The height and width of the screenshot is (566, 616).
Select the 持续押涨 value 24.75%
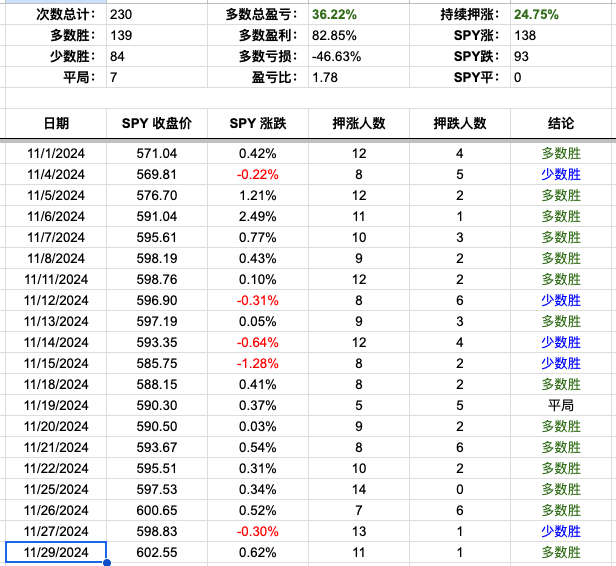536,15
